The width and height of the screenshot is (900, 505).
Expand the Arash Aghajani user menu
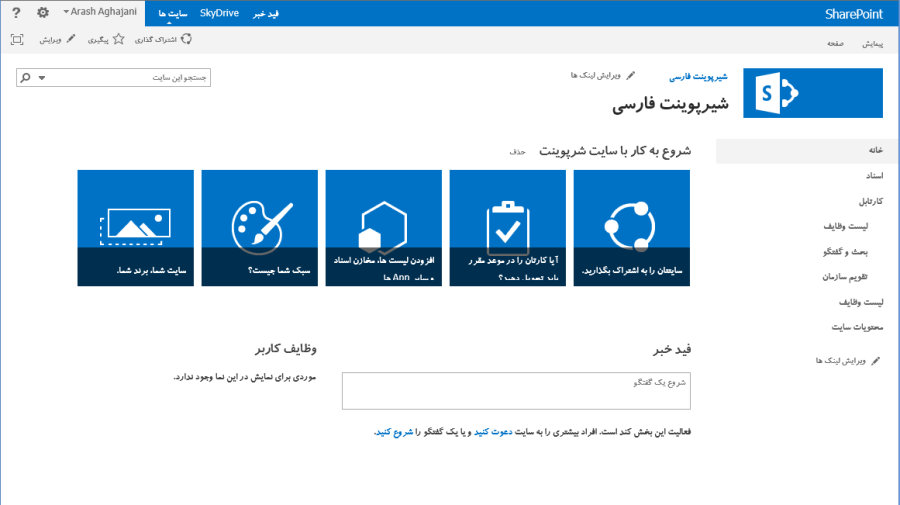coord(100,11)
